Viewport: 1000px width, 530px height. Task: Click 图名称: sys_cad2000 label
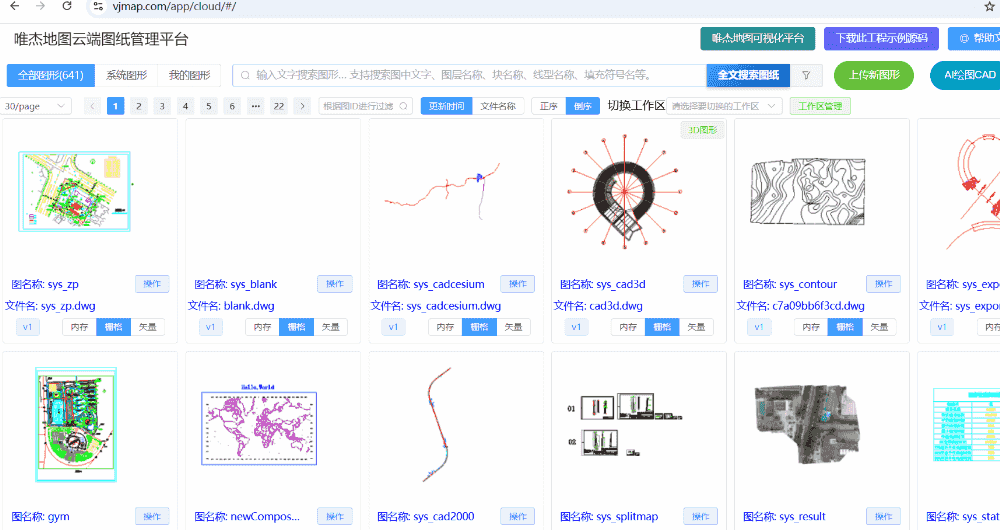click(x=425, y=517)
